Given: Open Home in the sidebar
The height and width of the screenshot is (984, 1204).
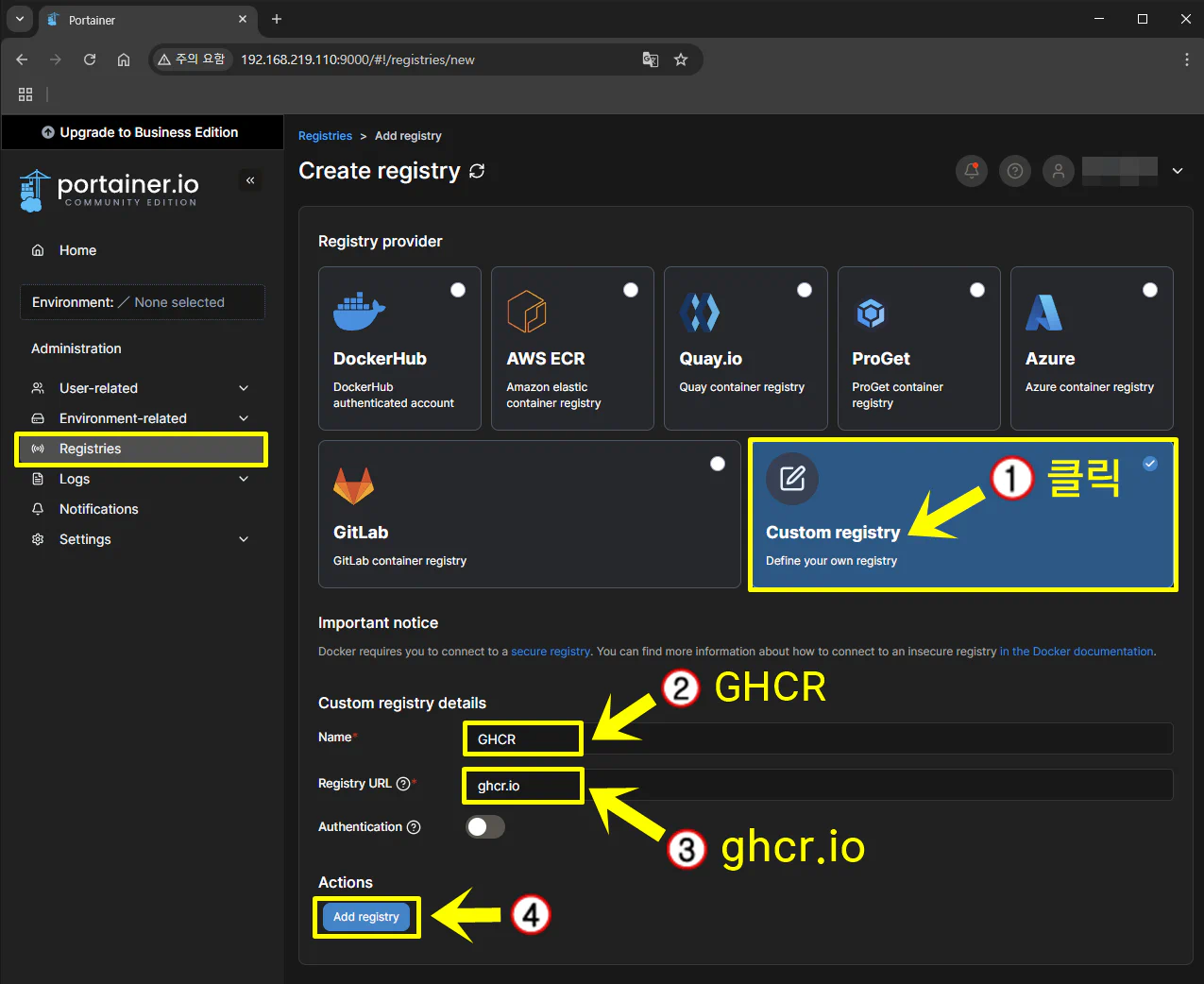Looking at the screenshot, I should click(142, 250).
